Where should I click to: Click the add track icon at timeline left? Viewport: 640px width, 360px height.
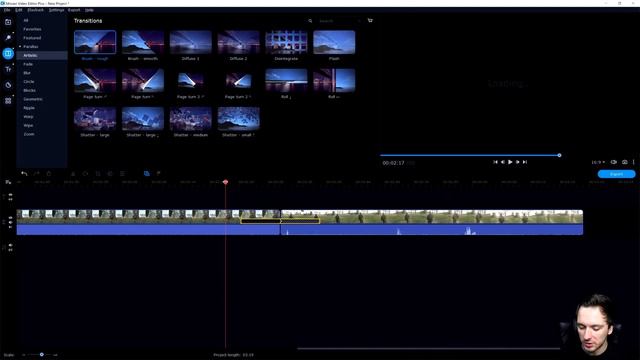8,182
